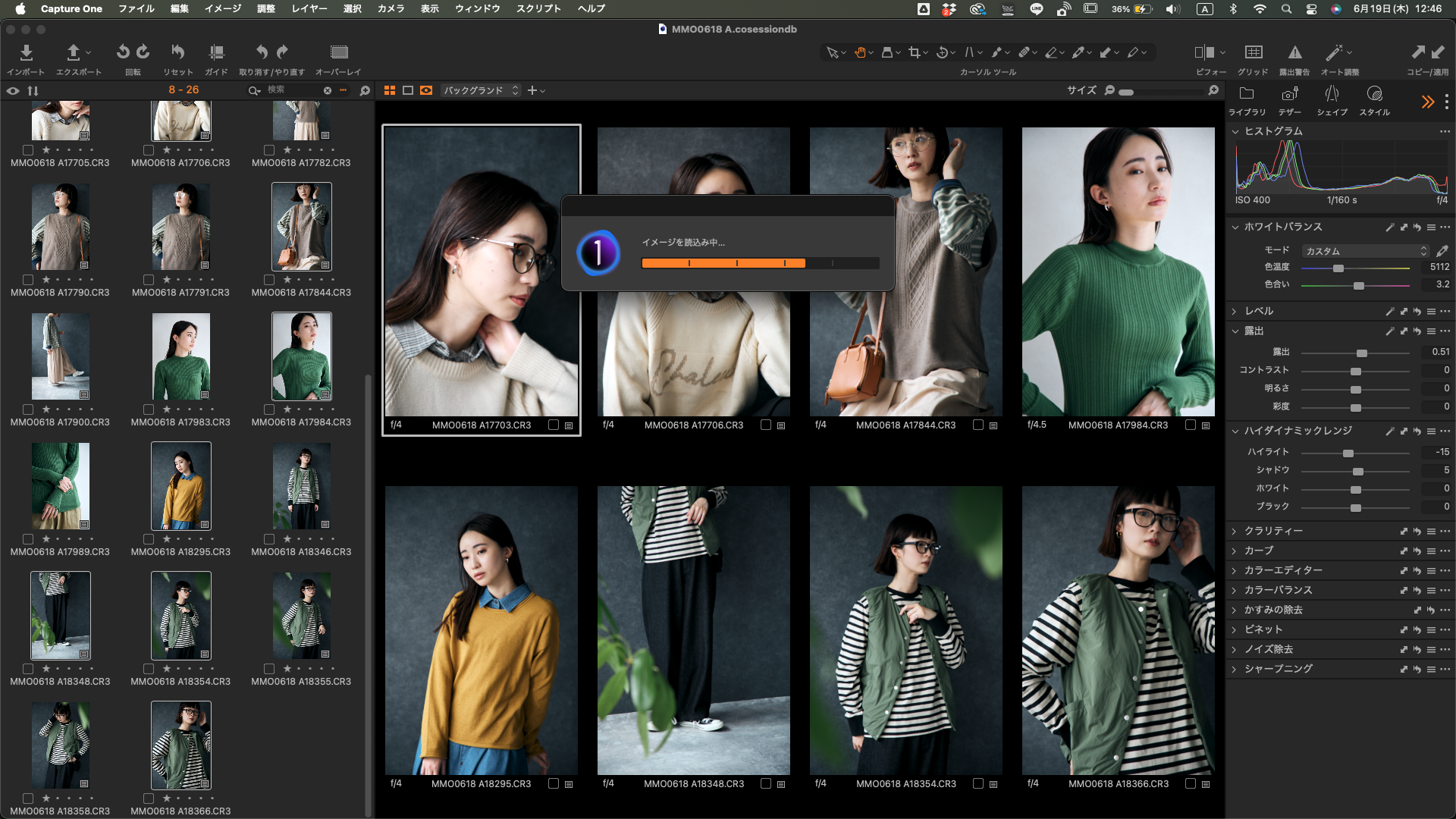
Task: Check the box under MMO0618 A17790.CR3 thumbnail
Action: 28,280
